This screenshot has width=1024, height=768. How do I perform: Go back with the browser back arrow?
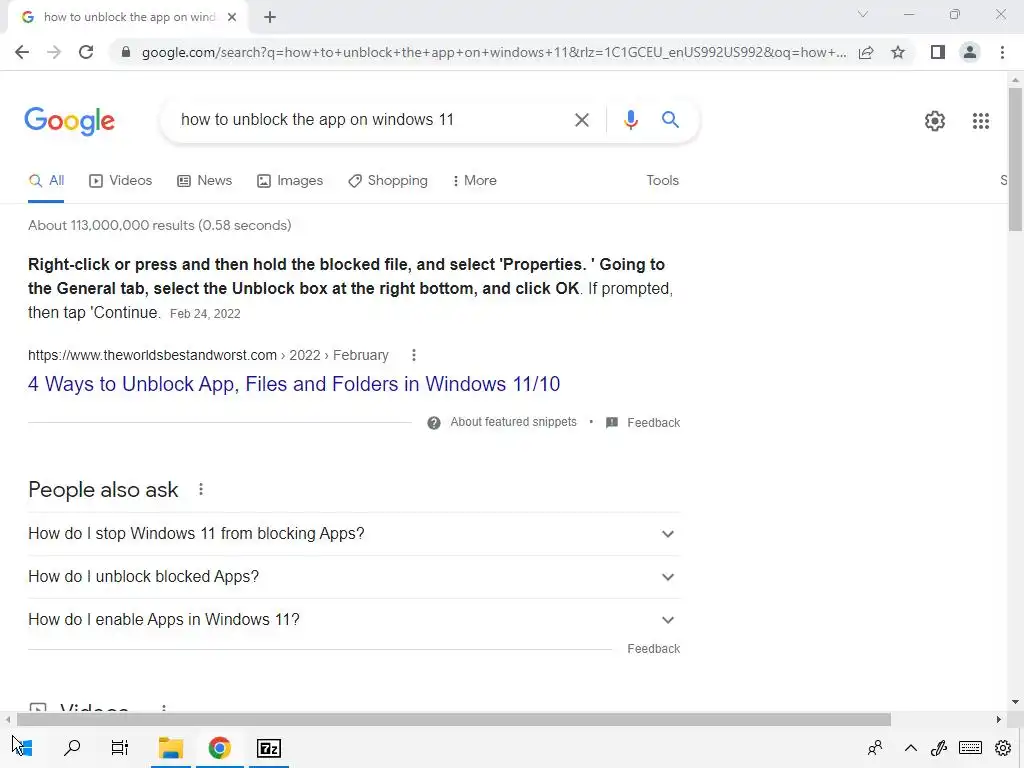[x=22, y=52]
